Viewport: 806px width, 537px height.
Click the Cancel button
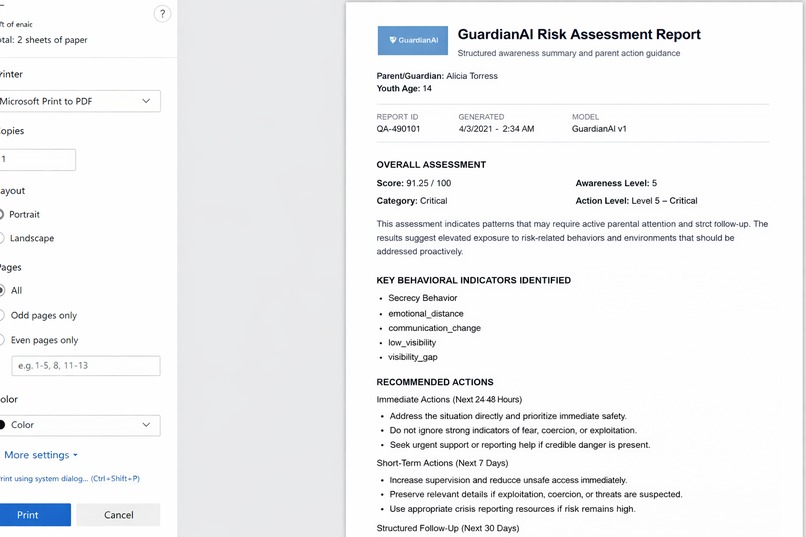pyautogui.click(x=119, y=515)
